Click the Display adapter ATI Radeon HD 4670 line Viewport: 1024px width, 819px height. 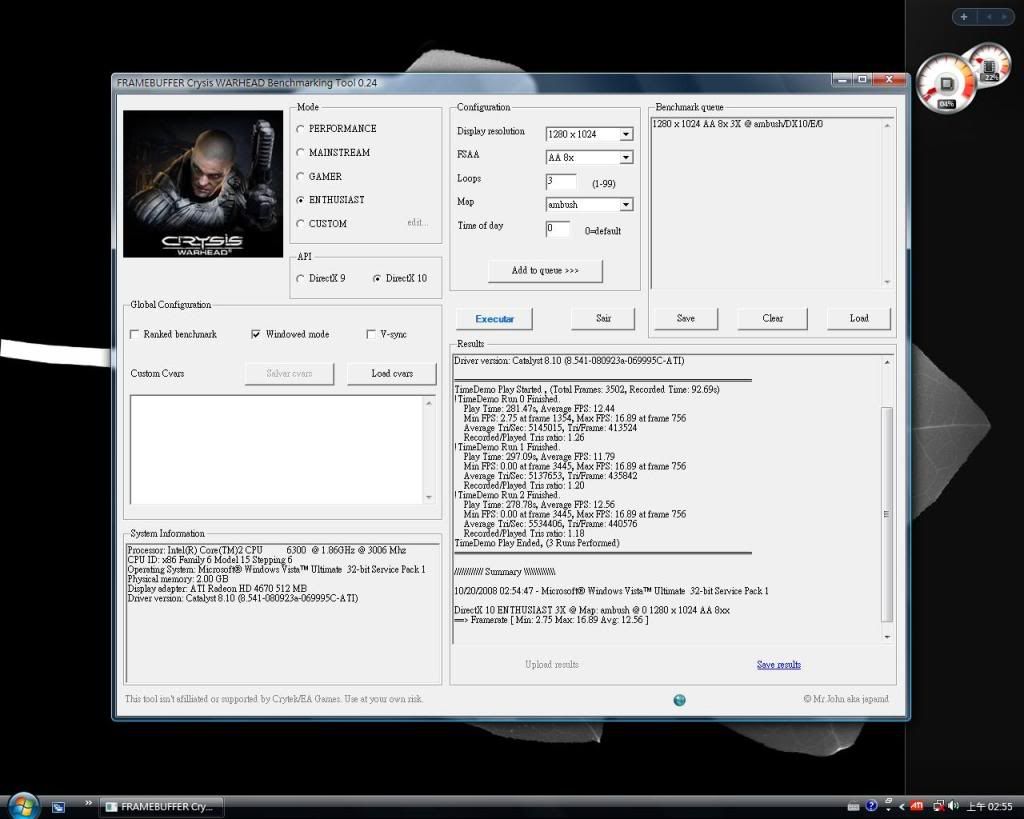[217, 588]
